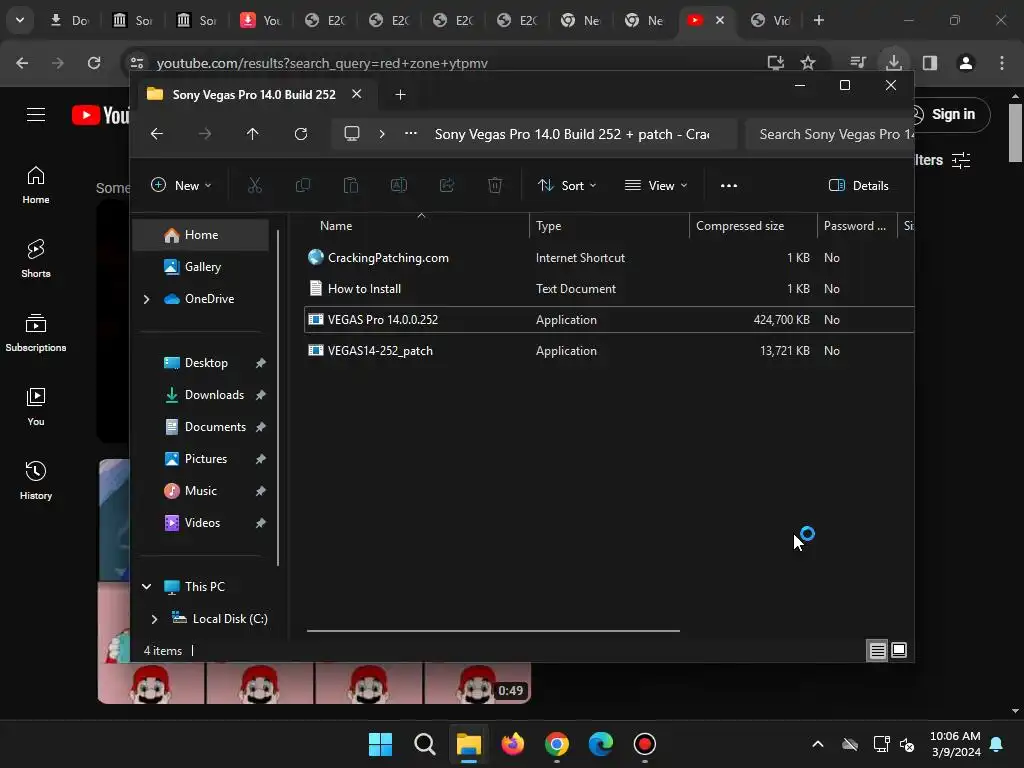Click the Delete trash icon in Explorer toolbar

coord(495,185)
